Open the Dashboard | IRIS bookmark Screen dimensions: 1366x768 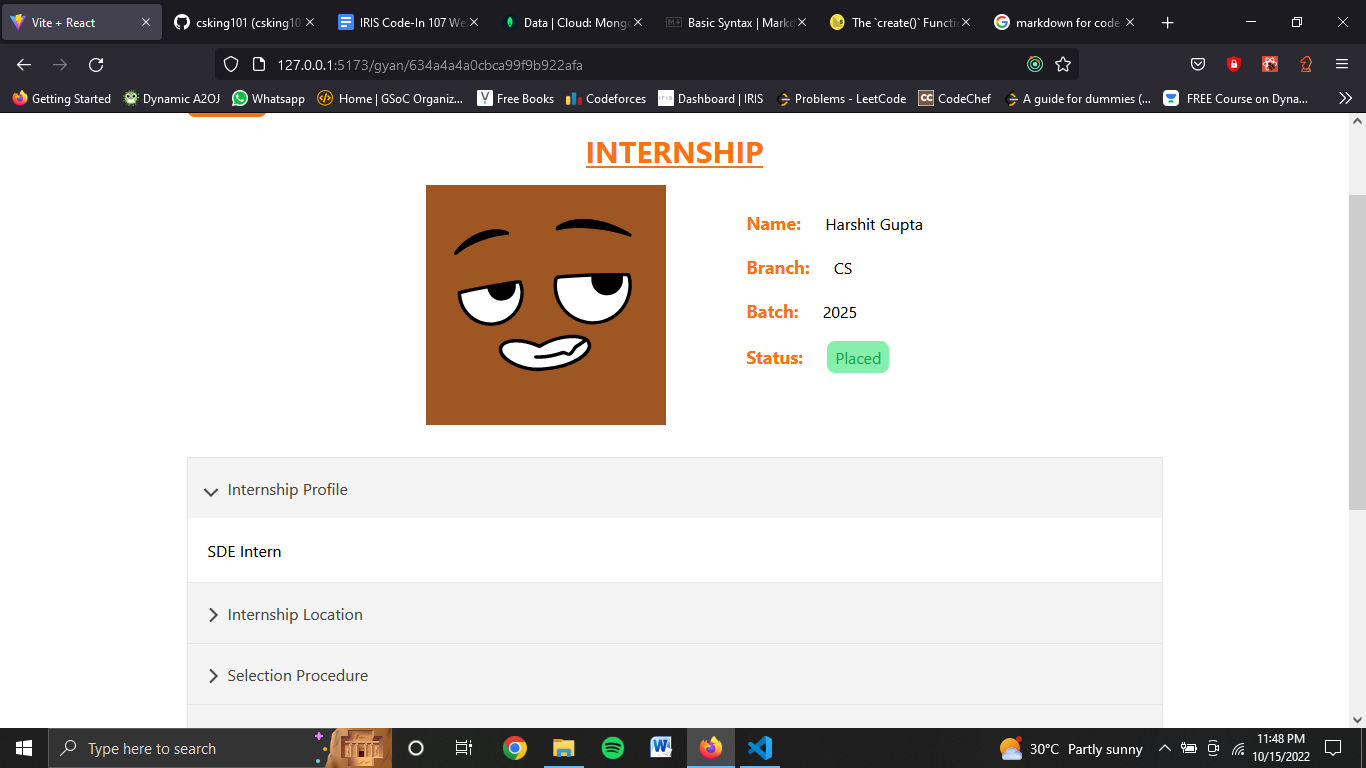[x=711, y=98]
